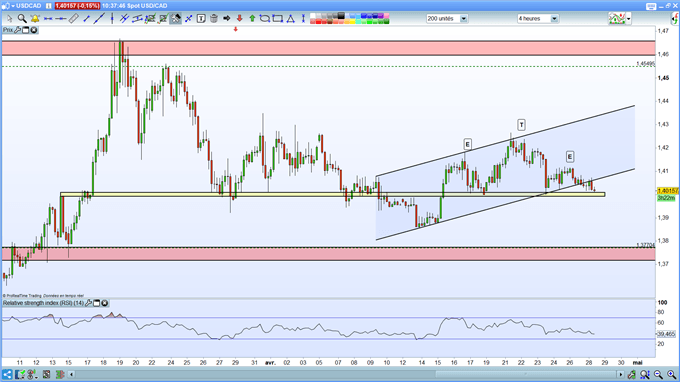This screenshot has height=382, width=680.
Task: Open the bottom-left checkmark chart tool icon
Action: (20, 374)
